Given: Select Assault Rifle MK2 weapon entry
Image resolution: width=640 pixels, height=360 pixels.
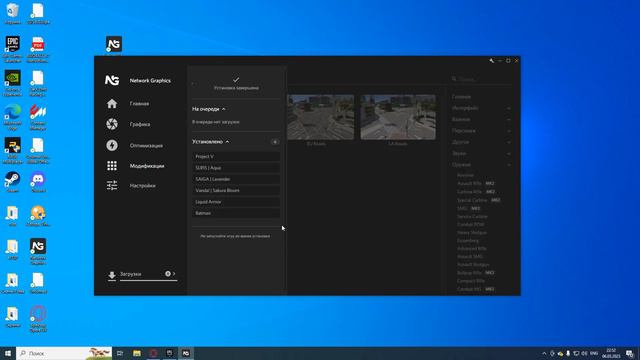Looking at the screenshot, I should tap(476, 184).
